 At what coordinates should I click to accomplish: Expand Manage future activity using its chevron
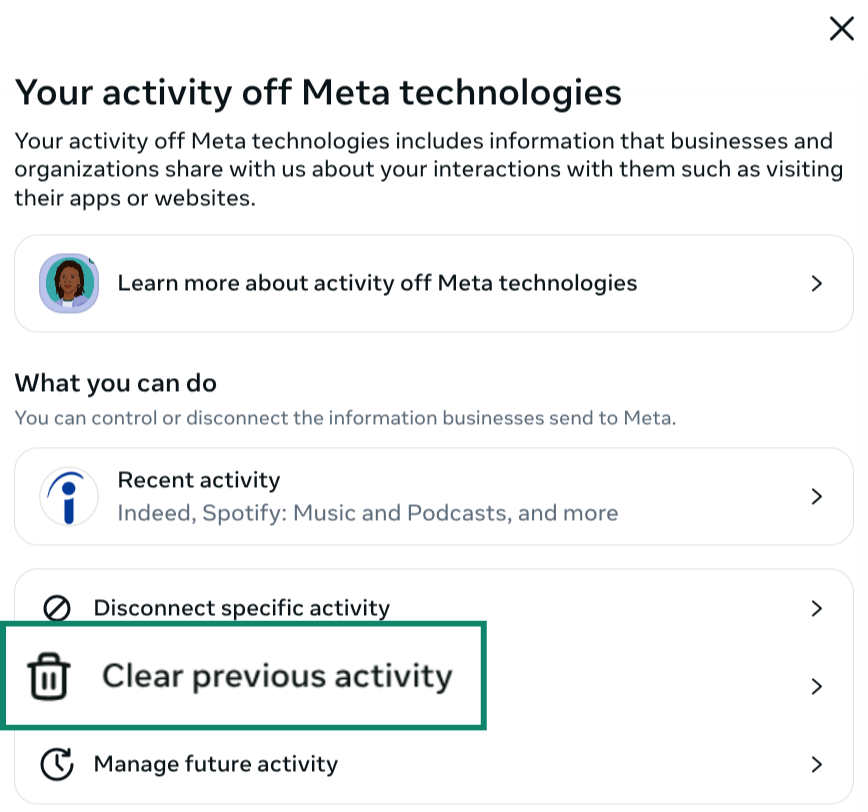pos(817,763)
